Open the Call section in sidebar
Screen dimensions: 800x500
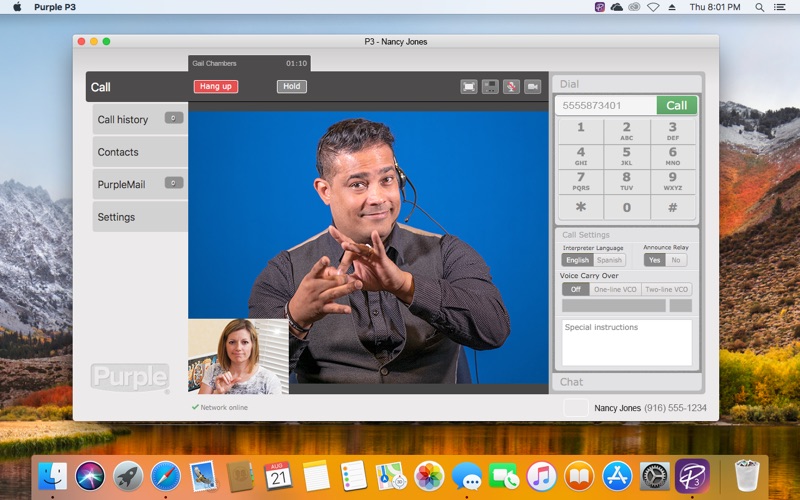click(x=137, y=87)
